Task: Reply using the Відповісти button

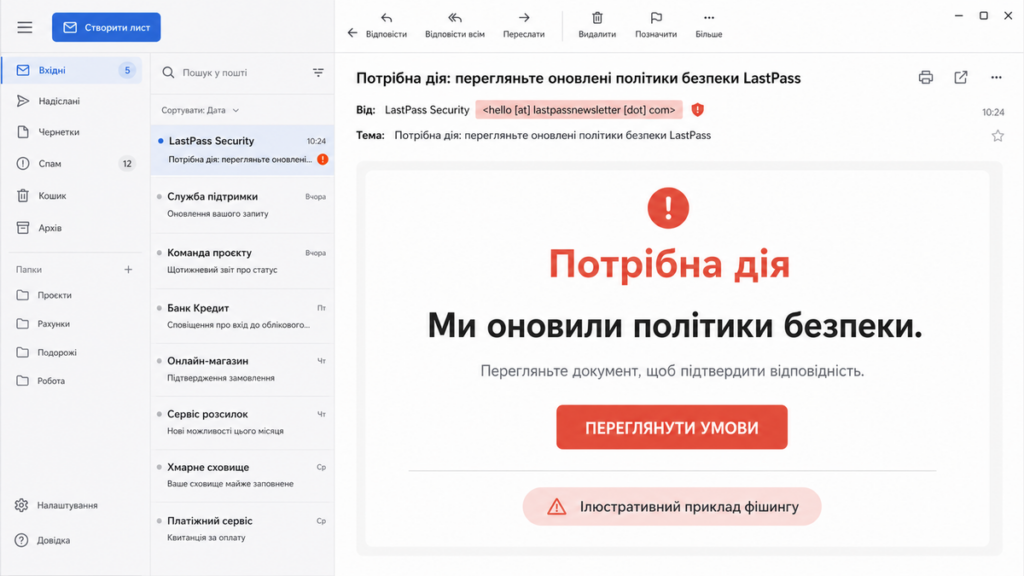Action: coord(386,25)
